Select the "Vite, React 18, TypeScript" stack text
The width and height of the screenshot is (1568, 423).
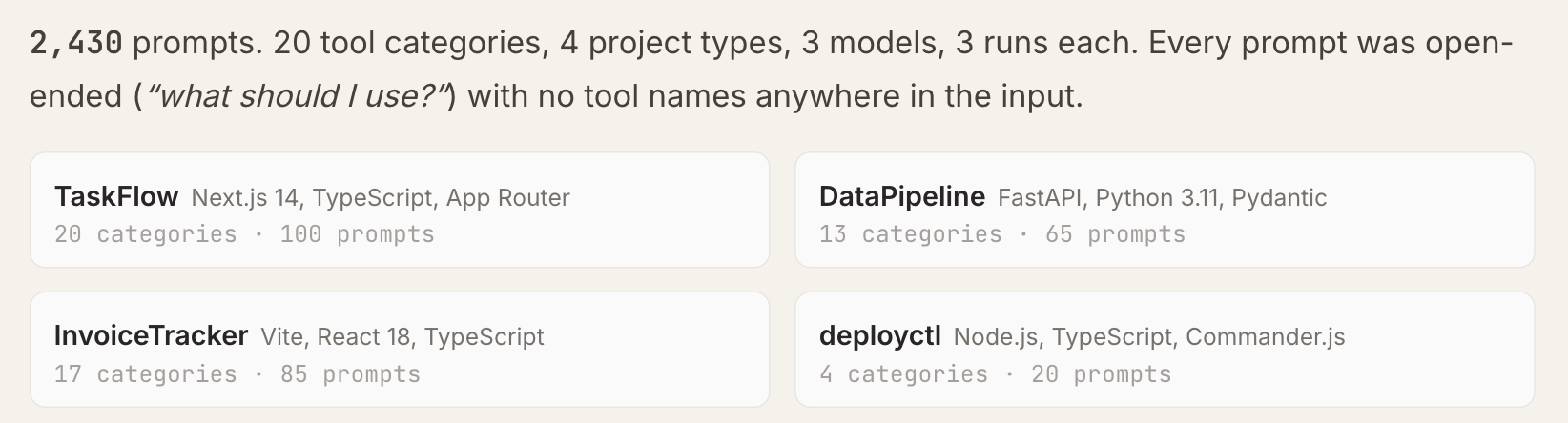[402, 336]
